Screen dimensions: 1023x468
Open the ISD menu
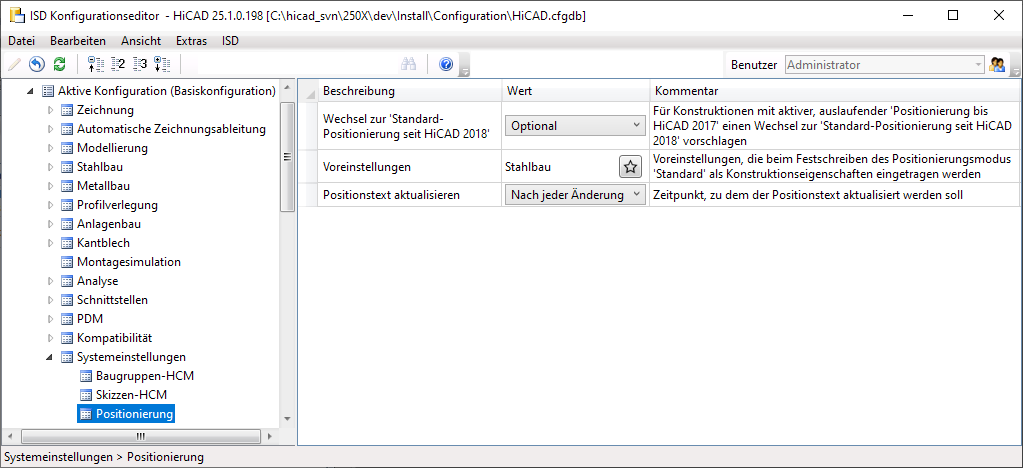(x=230, y=40)
